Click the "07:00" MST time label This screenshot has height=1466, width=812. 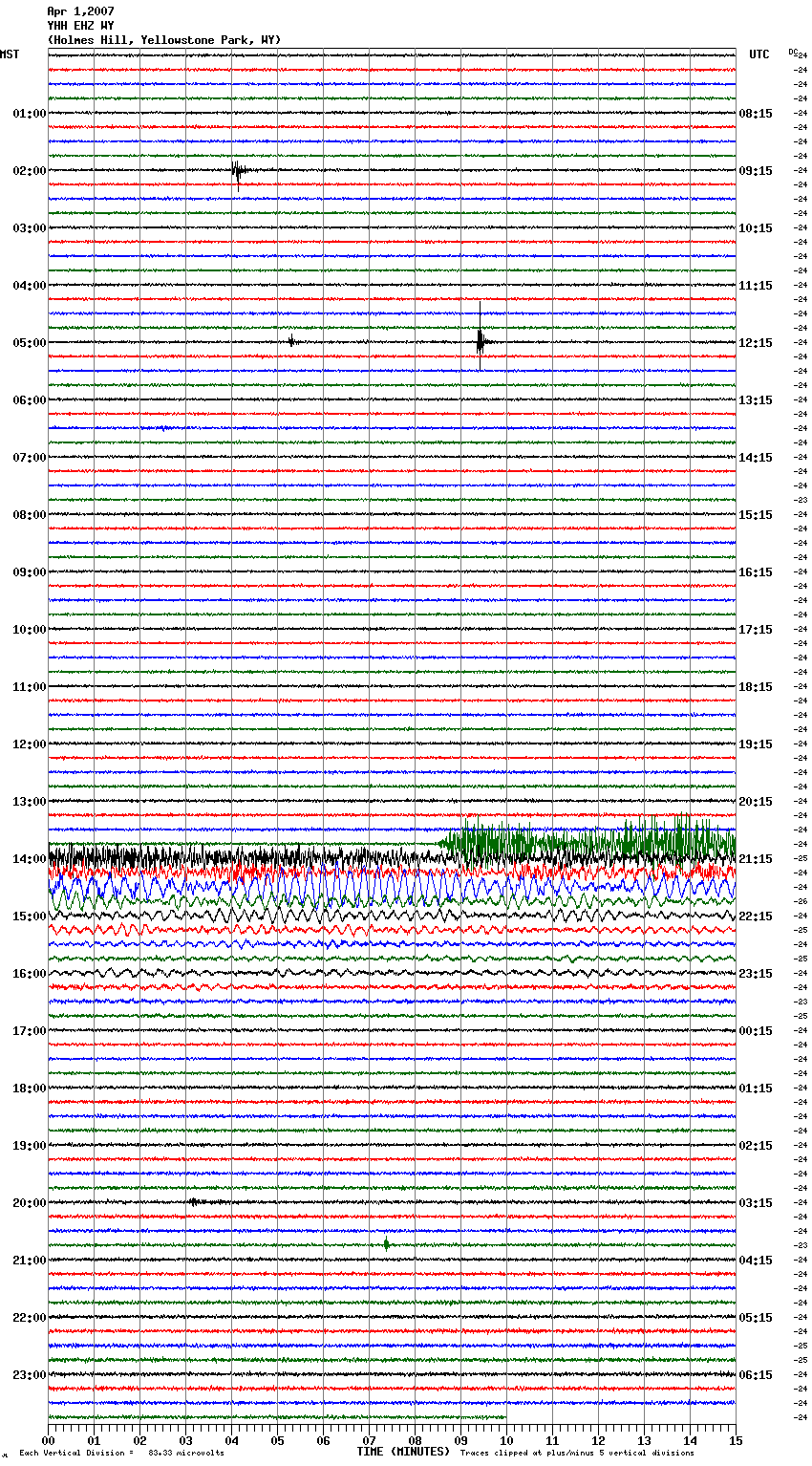(x=30, y=458)
